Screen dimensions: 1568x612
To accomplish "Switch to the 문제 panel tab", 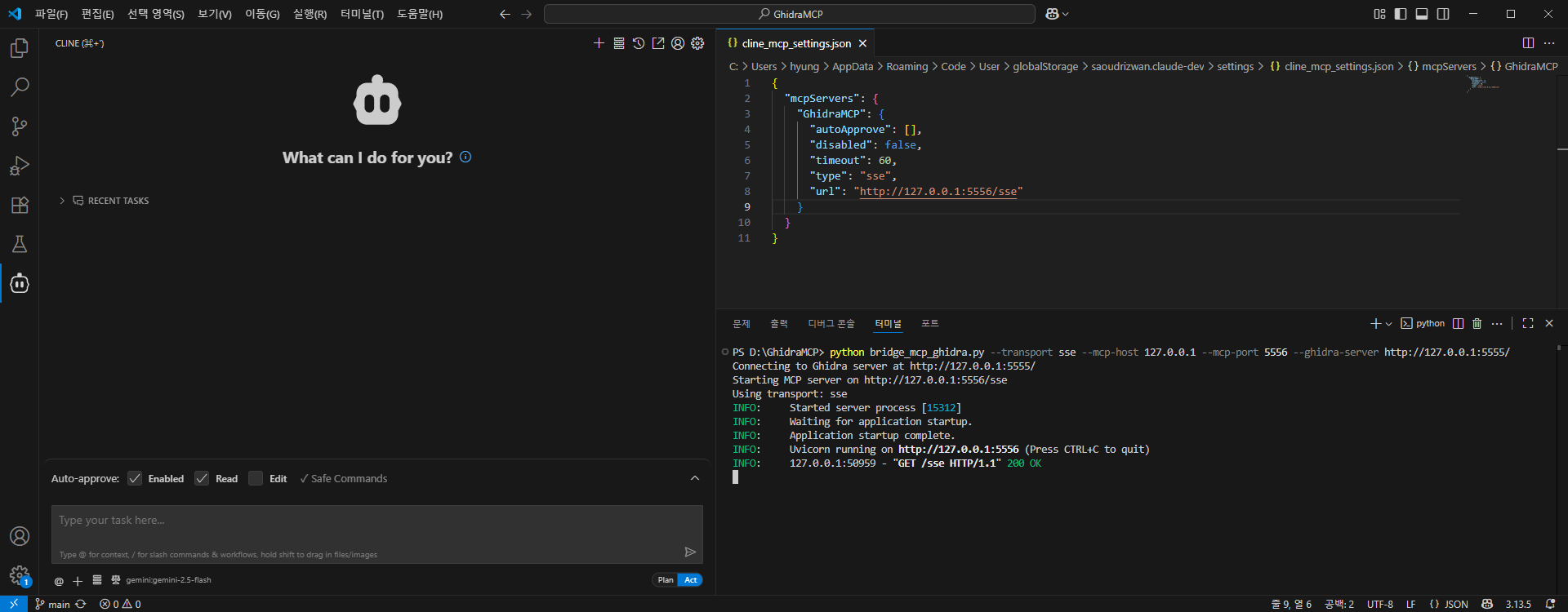I will tap(742, 324).
